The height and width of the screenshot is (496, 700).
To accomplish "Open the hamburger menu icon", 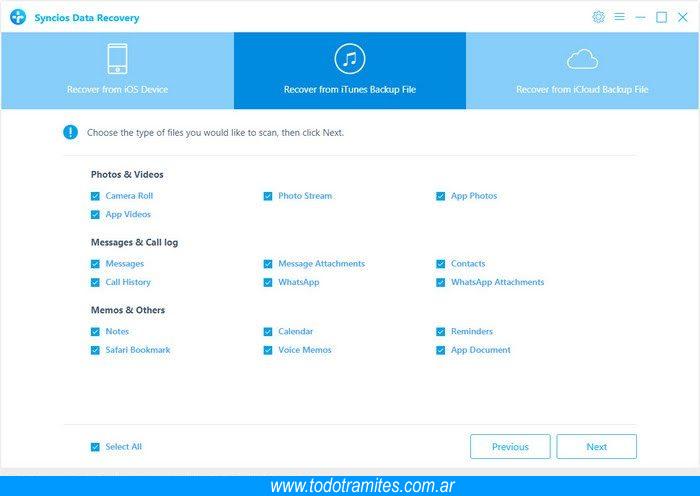I will 619,17.
